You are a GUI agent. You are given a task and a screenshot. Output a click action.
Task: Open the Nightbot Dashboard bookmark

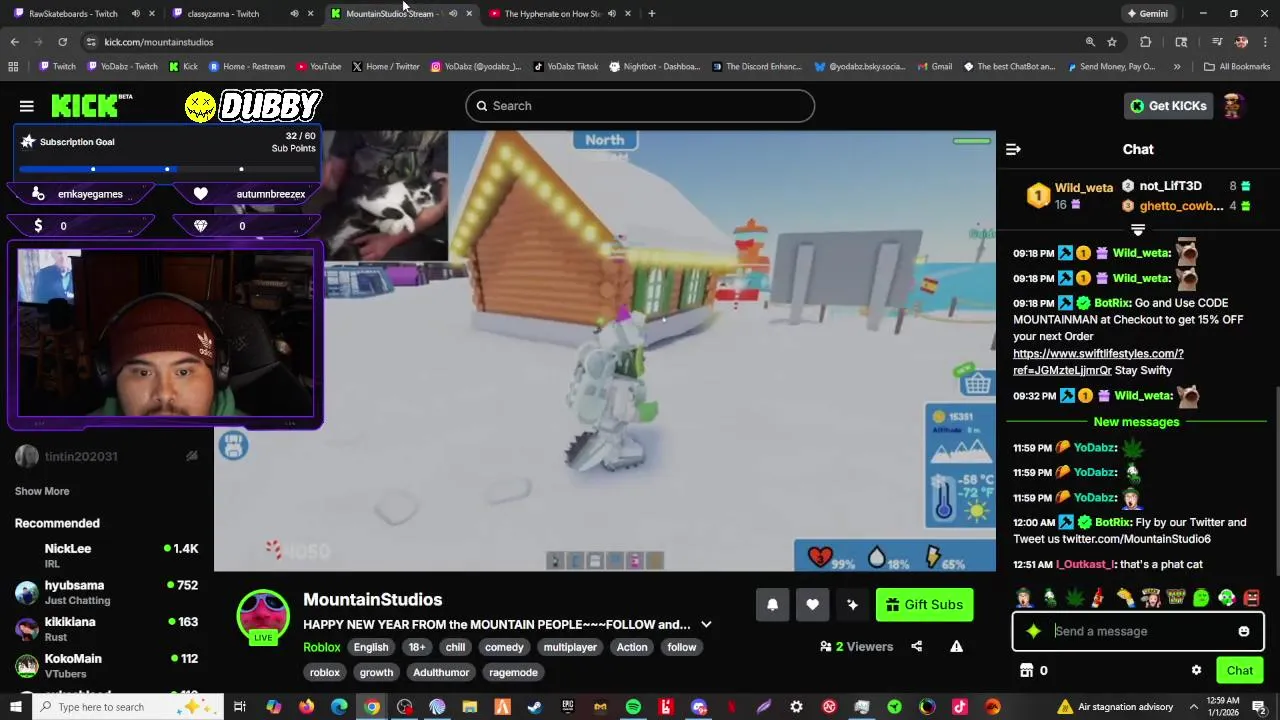click(x=654, y=67)
